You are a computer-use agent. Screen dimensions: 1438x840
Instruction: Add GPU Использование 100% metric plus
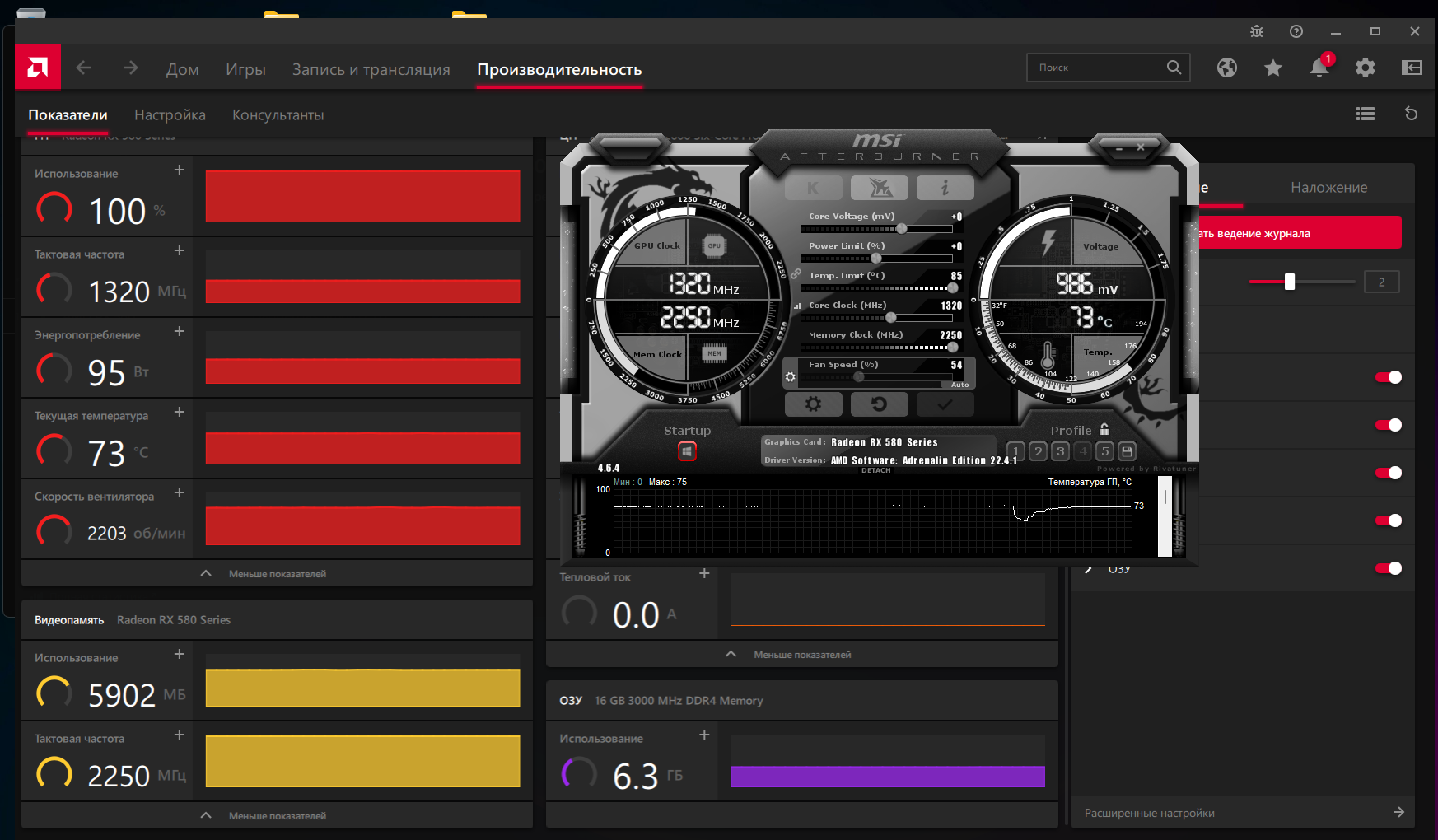(180, 170)
